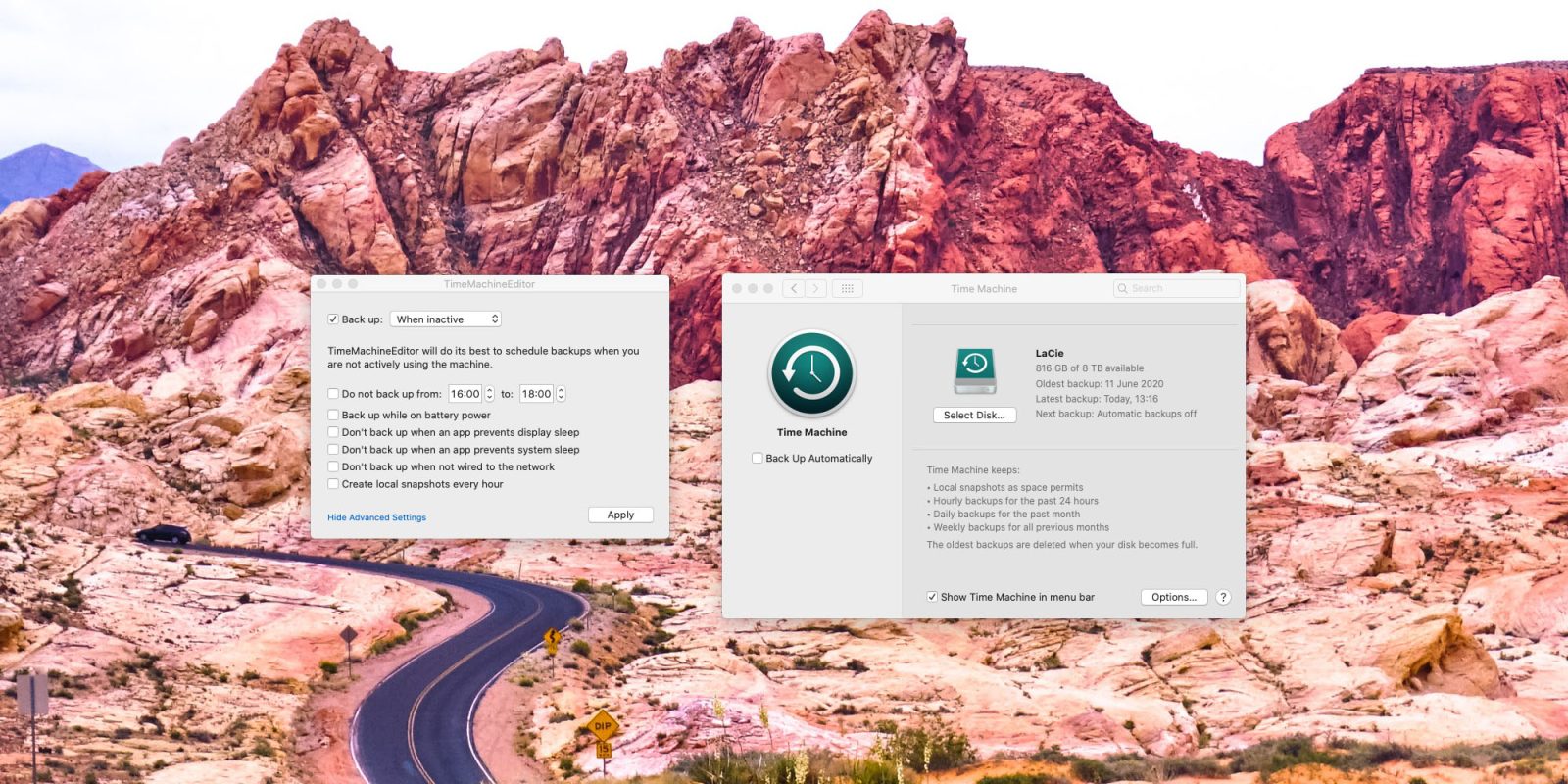Viewport: 1568px width, 784px height.
Task: Enable Back Up Automatically checkbox
Action: pyautogui.click(x=758, y=458)
